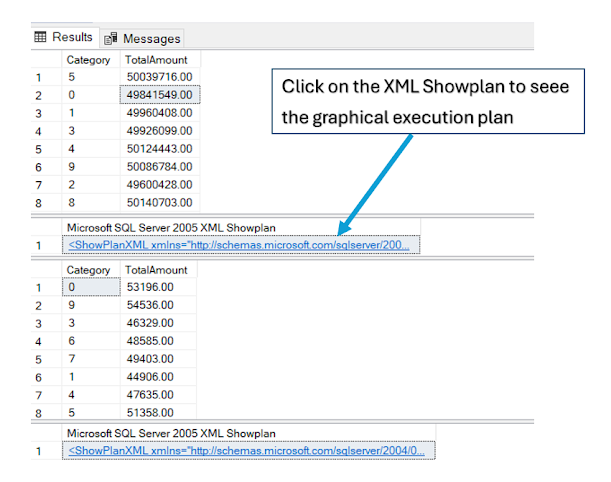Open the bottom XML Showplan link

pos(245,450)
